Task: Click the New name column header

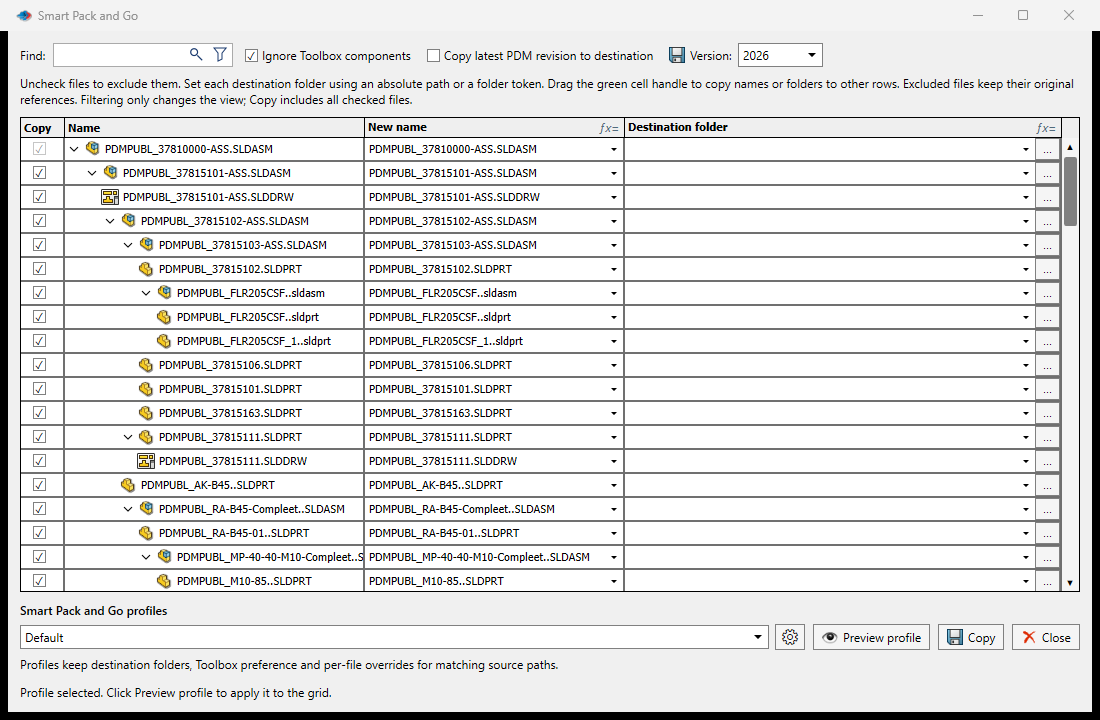Action: click(x=494, y=128)
